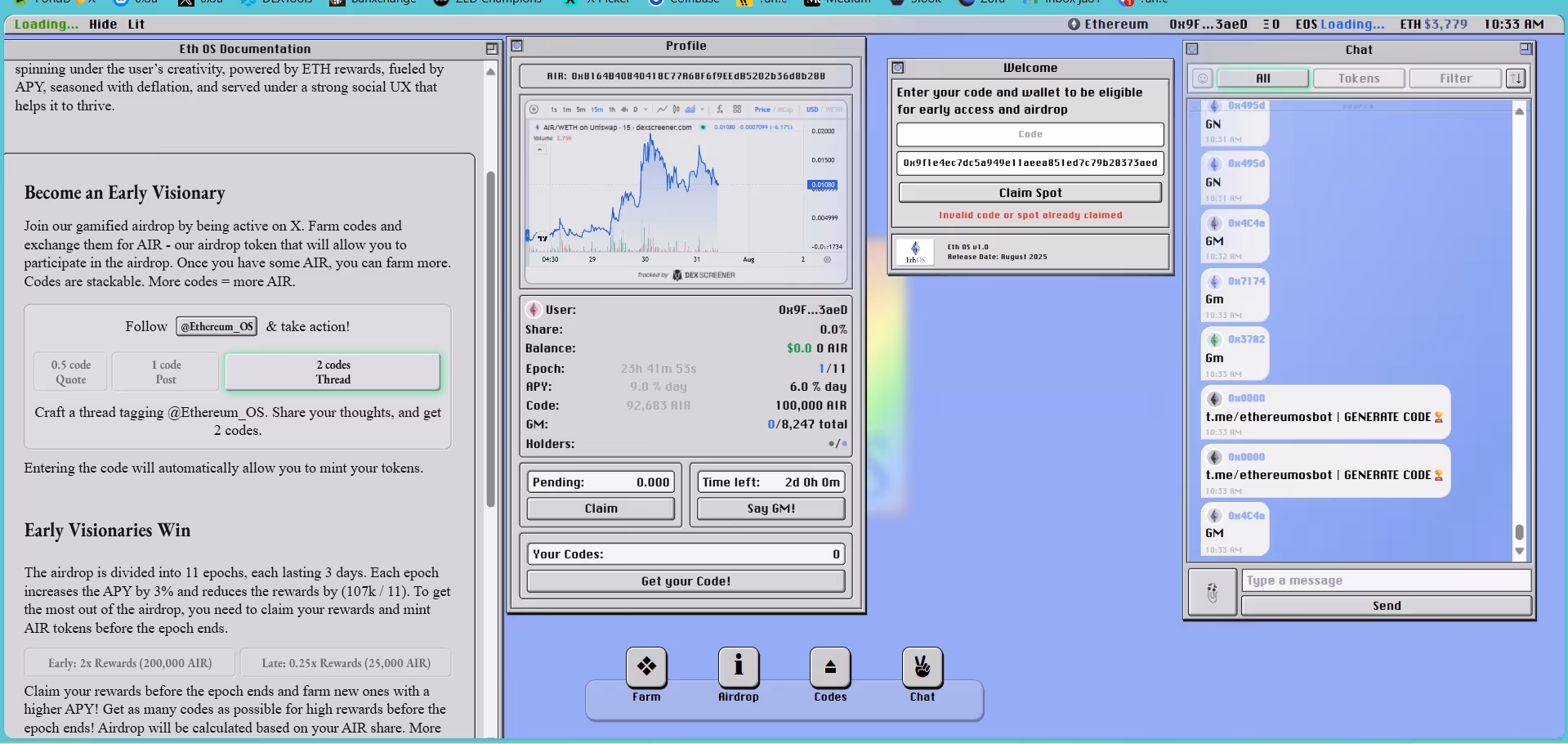1568x744 pixels.
Task: Select the Filter tab in Chat
Action: tap(1454, 78)
